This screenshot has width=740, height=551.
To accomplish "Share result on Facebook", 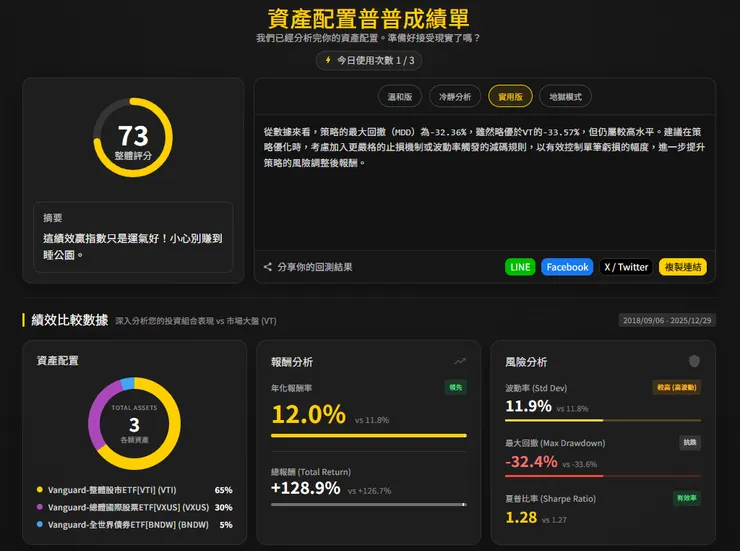I will click(x=567, y=267).
